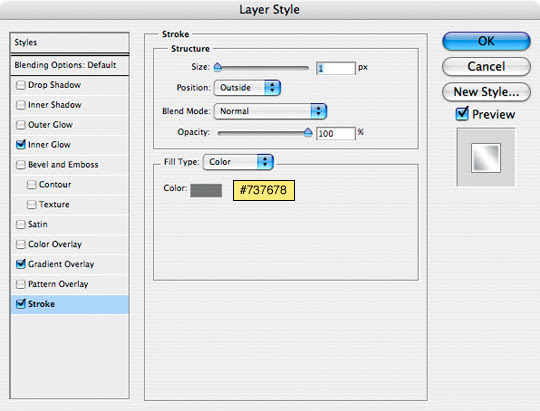Viewport: 540px width, 411px height.
Task: Expand the Fill Type Color dropdown
Action: (x=238, y=162)
